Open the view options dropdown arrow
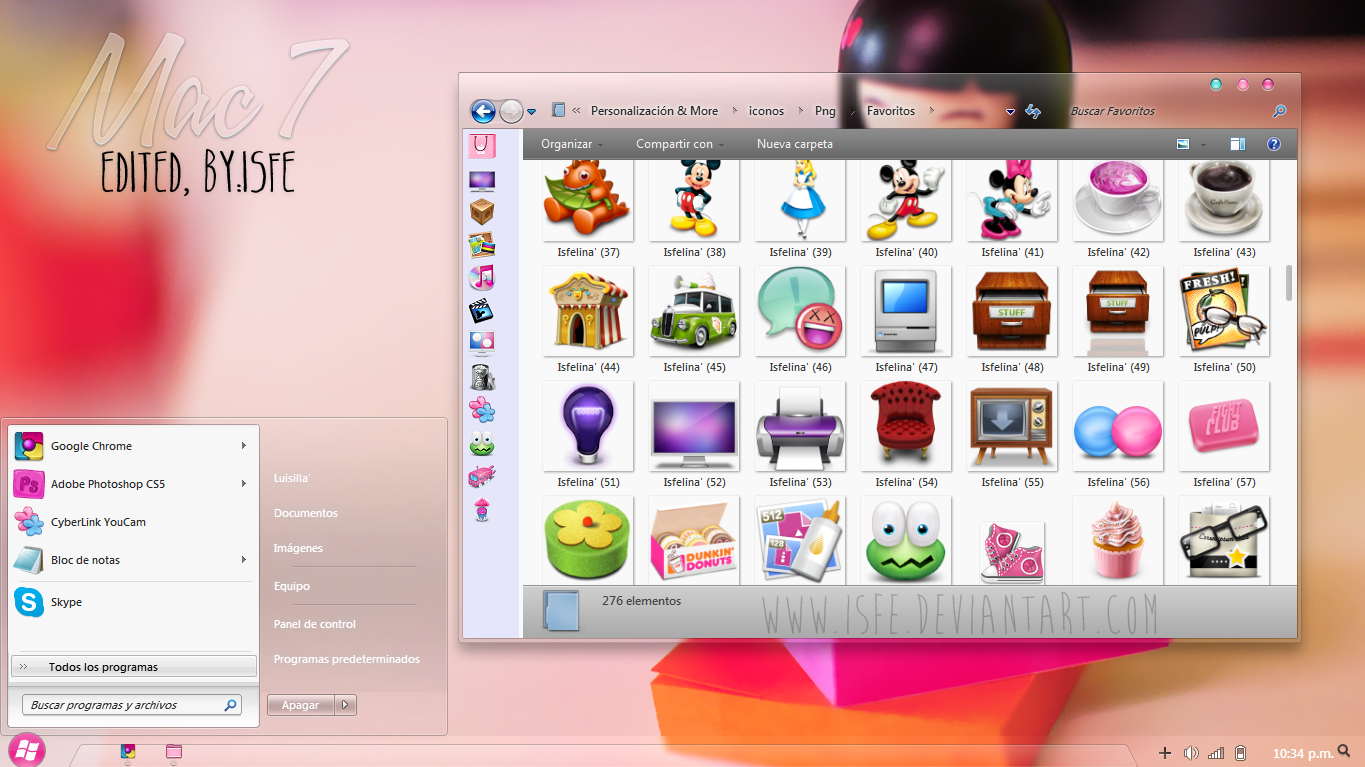This screenshot has width=1365, height=767. [1203, 145]
